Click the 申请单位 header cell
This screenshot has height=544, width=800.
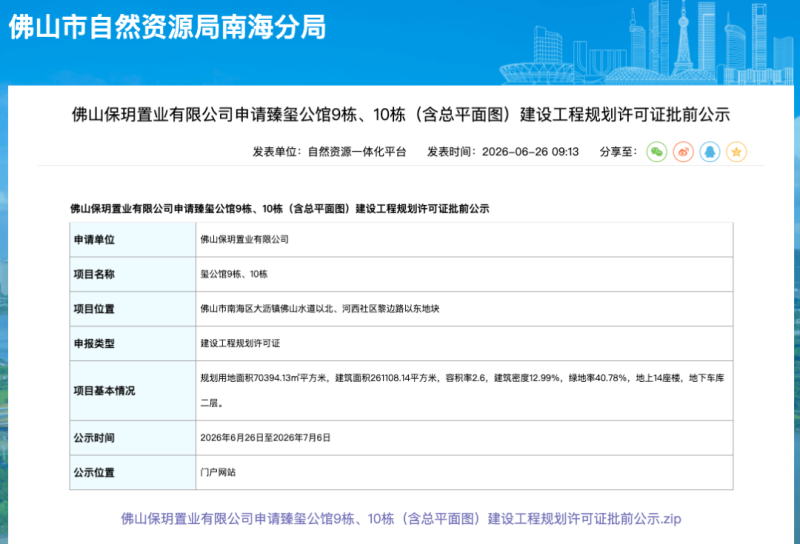pyautogui.click(x=133, y=239)
